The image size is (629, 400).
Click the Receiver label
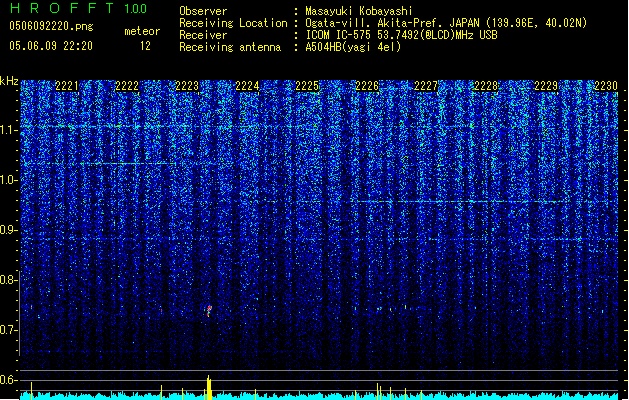coord(203,35)
